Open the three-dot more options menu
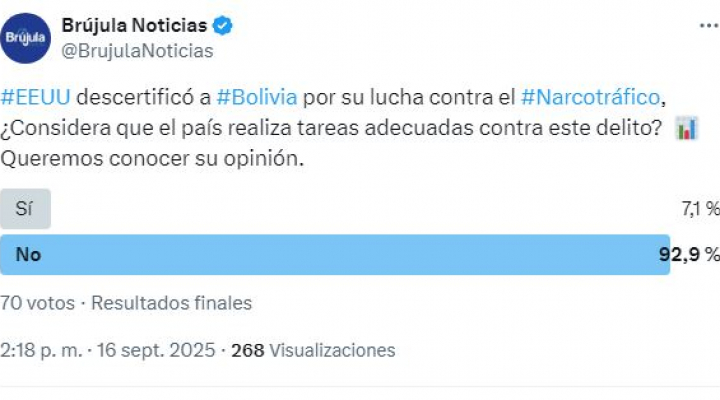This screenshot has width=720, height=400. 709,26
